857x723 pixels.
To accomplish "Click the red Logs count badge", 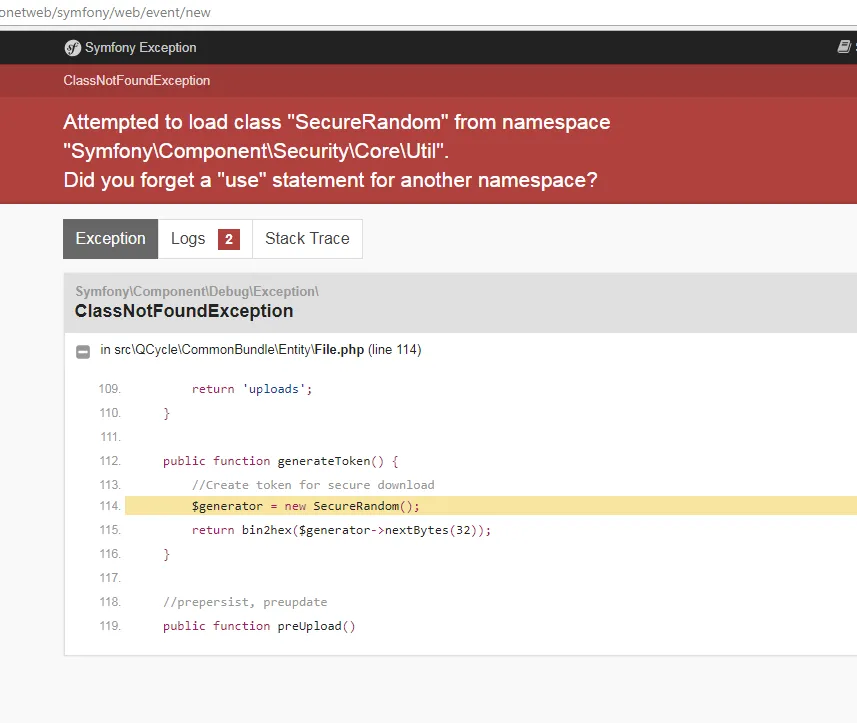I will click(x=229, y=239).
